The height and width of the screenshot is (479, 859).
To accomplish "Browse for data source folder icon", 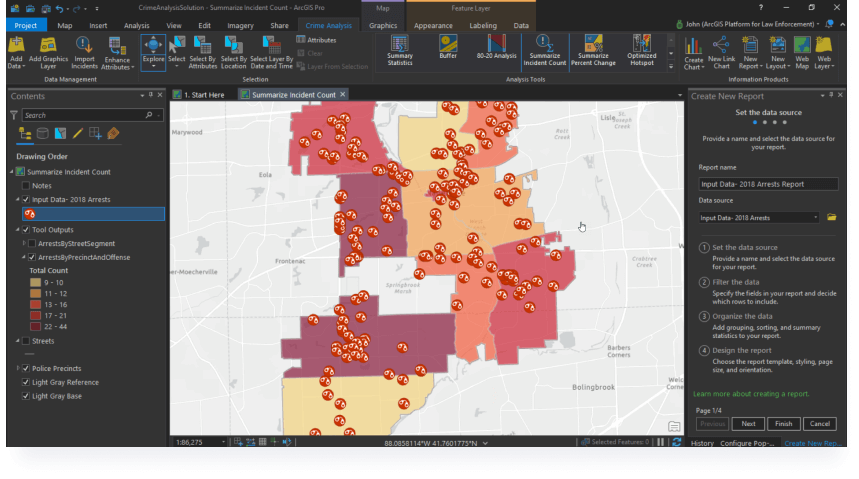I will click(x=832, y=218).
